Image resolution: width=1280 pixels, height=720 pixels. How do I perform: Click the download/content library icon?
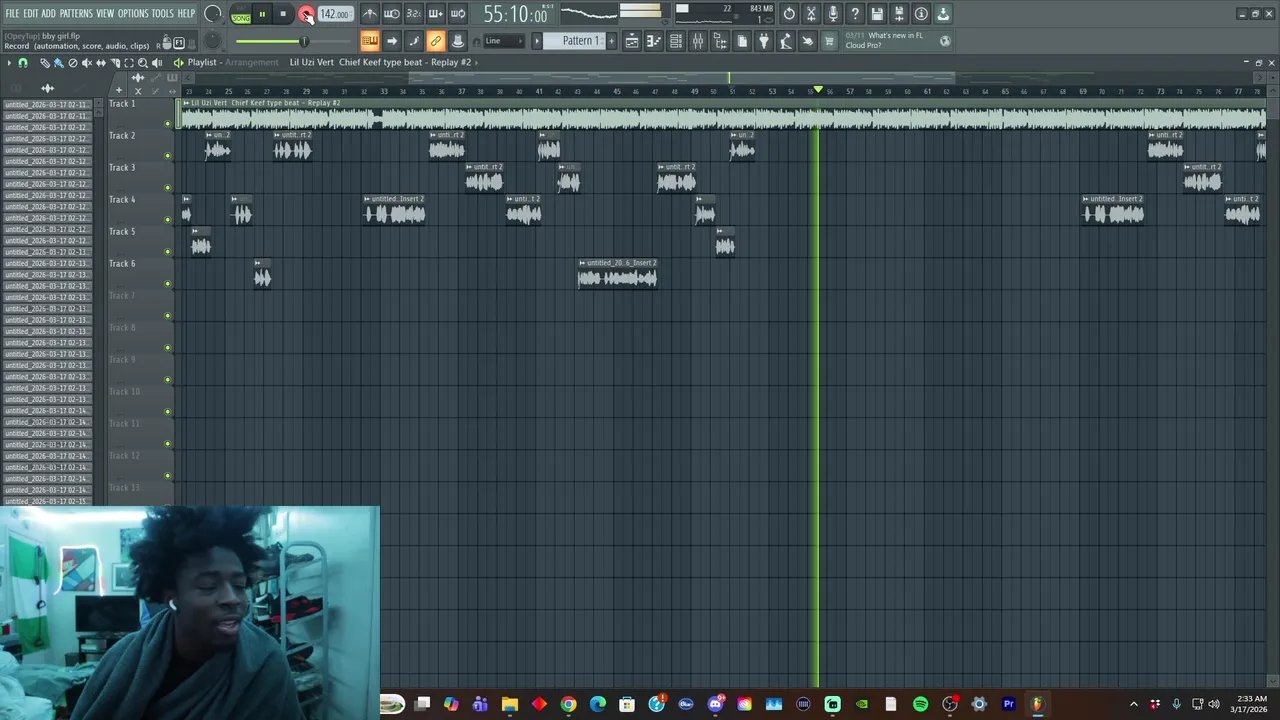(x=943, y=14)
